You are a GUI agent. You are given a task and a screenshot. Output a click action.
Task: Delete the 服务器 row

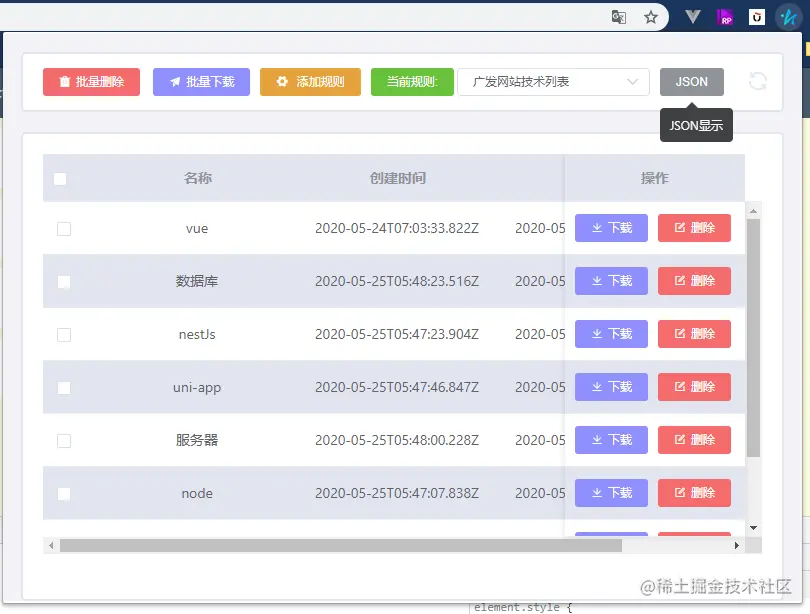[694, 440]
